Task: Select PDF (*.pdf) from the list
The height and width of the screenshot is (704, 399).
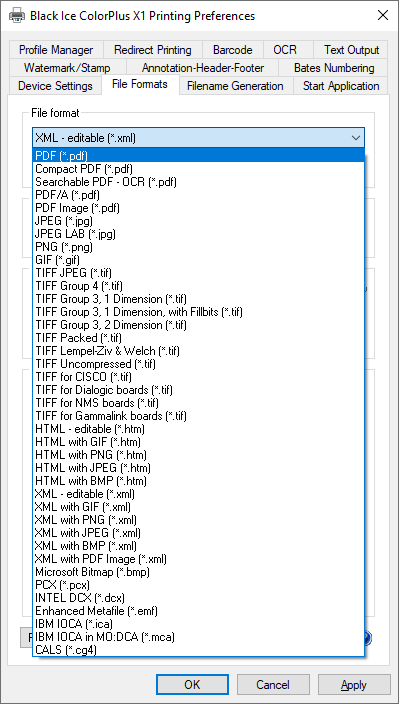Action: (x=198, y=156)
